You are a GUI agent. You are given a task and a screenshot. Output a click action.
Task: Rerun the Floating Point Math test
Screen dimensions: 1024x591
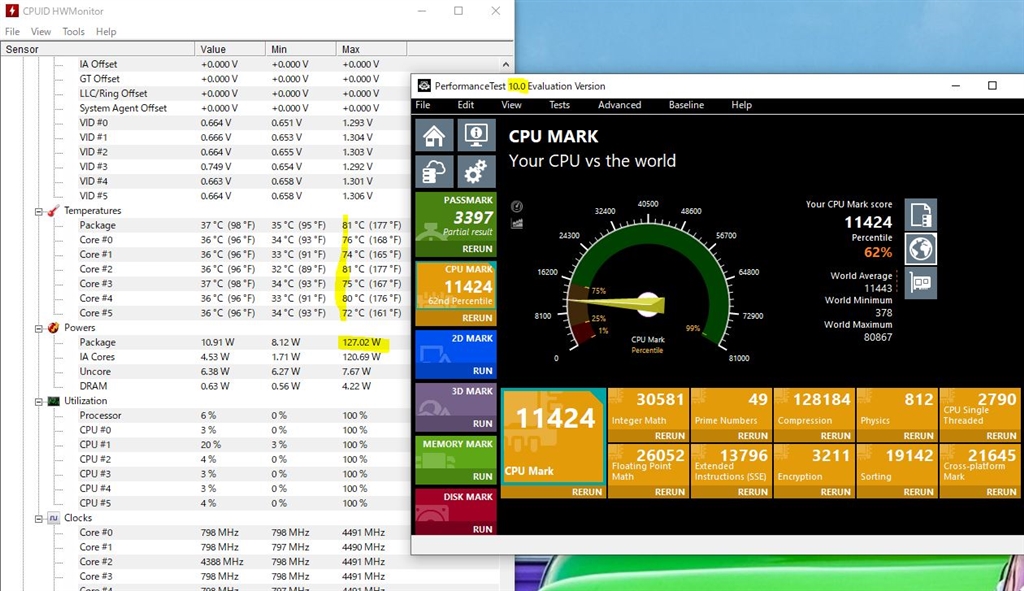[669, 492]
